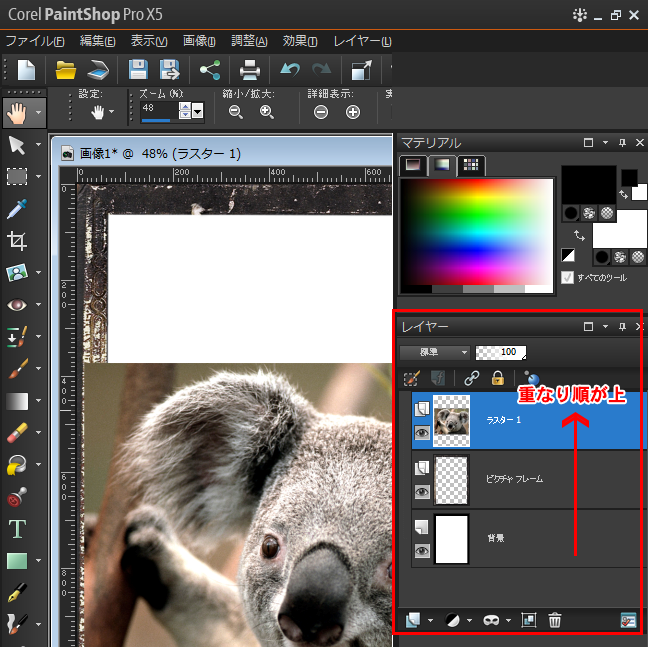
Task: Select the Dropper tool
Action: [x=17, y=209]
